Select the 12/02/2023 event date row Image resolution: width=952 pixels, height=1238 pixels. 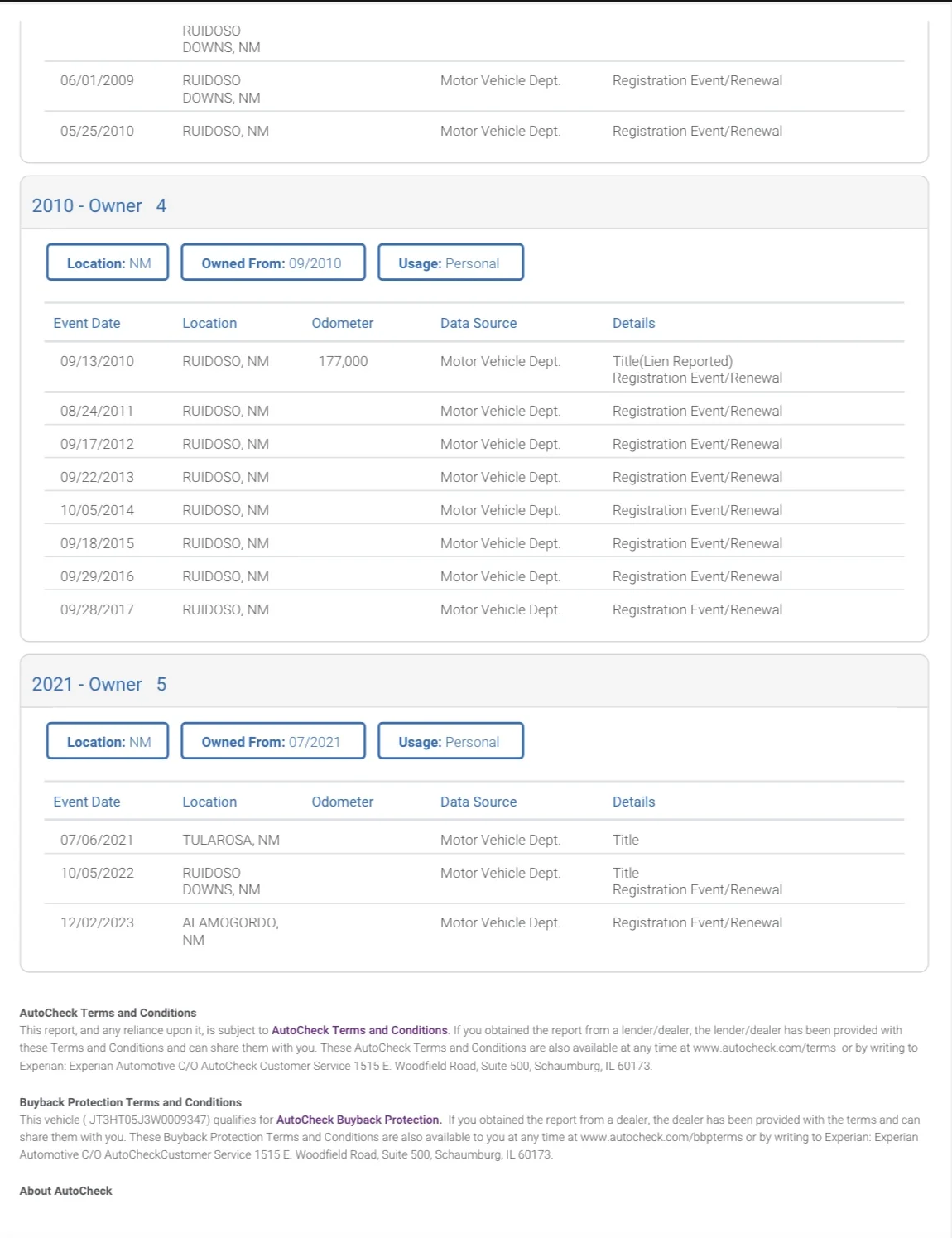(97, 922)
